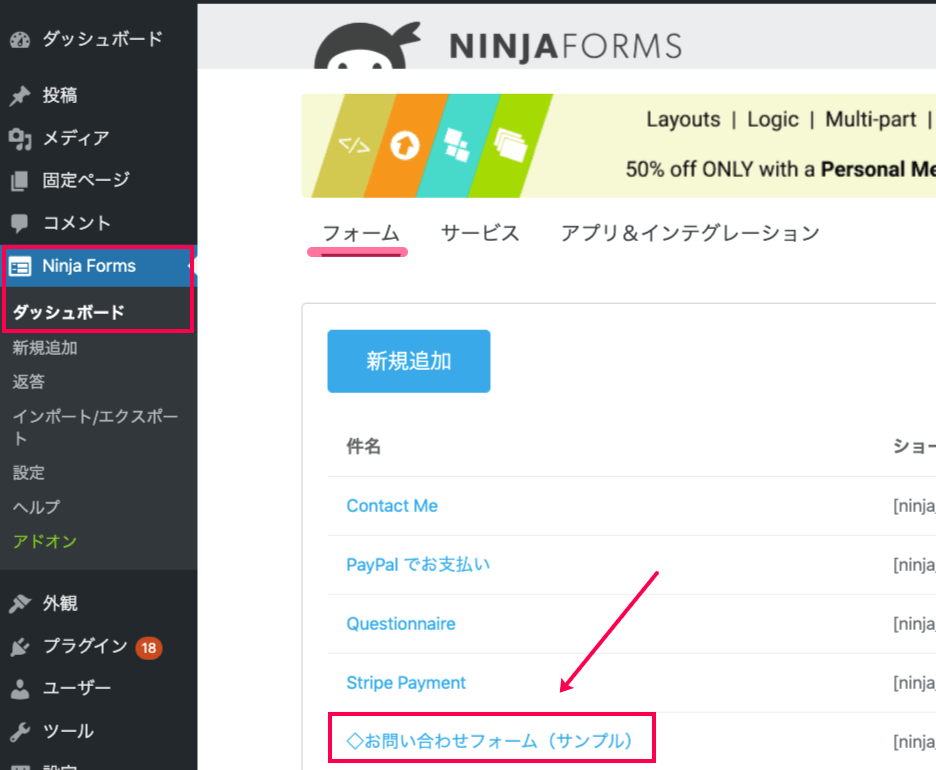Open ◇お問い合わせフォーム(サンプル) form
Screen dimensions: 936x770
point(489,741)
